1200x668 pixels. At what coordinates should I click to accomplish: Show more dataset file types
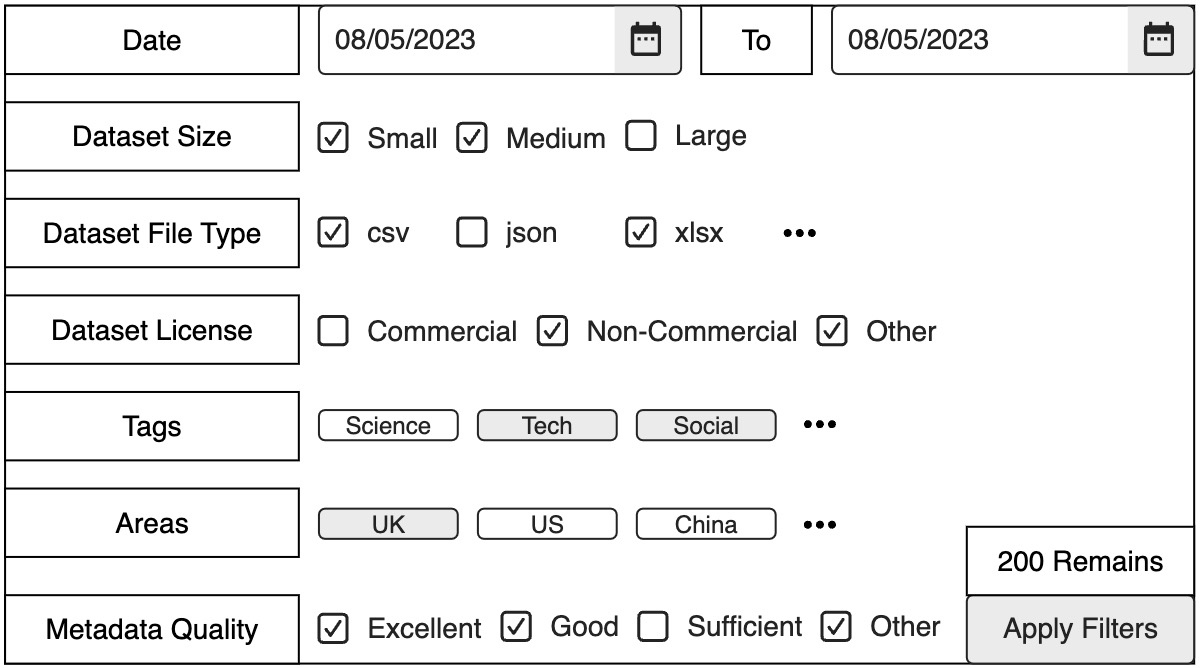[x=799, y=234]
